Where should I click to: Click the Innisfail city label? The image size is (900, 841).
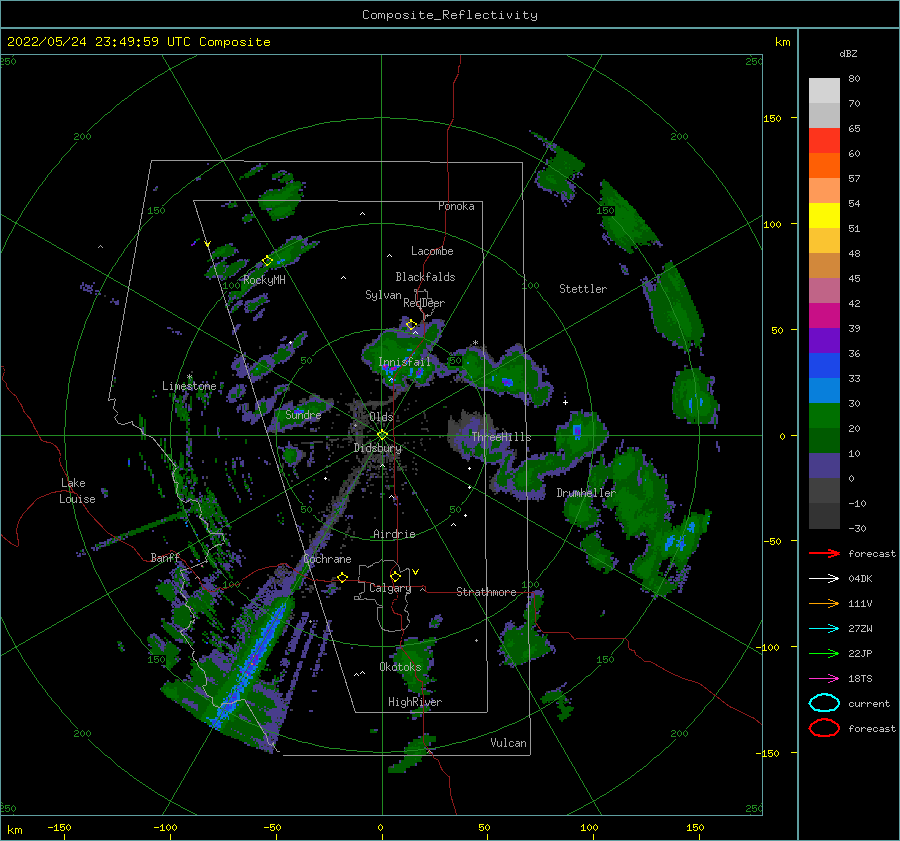(404, 362)
